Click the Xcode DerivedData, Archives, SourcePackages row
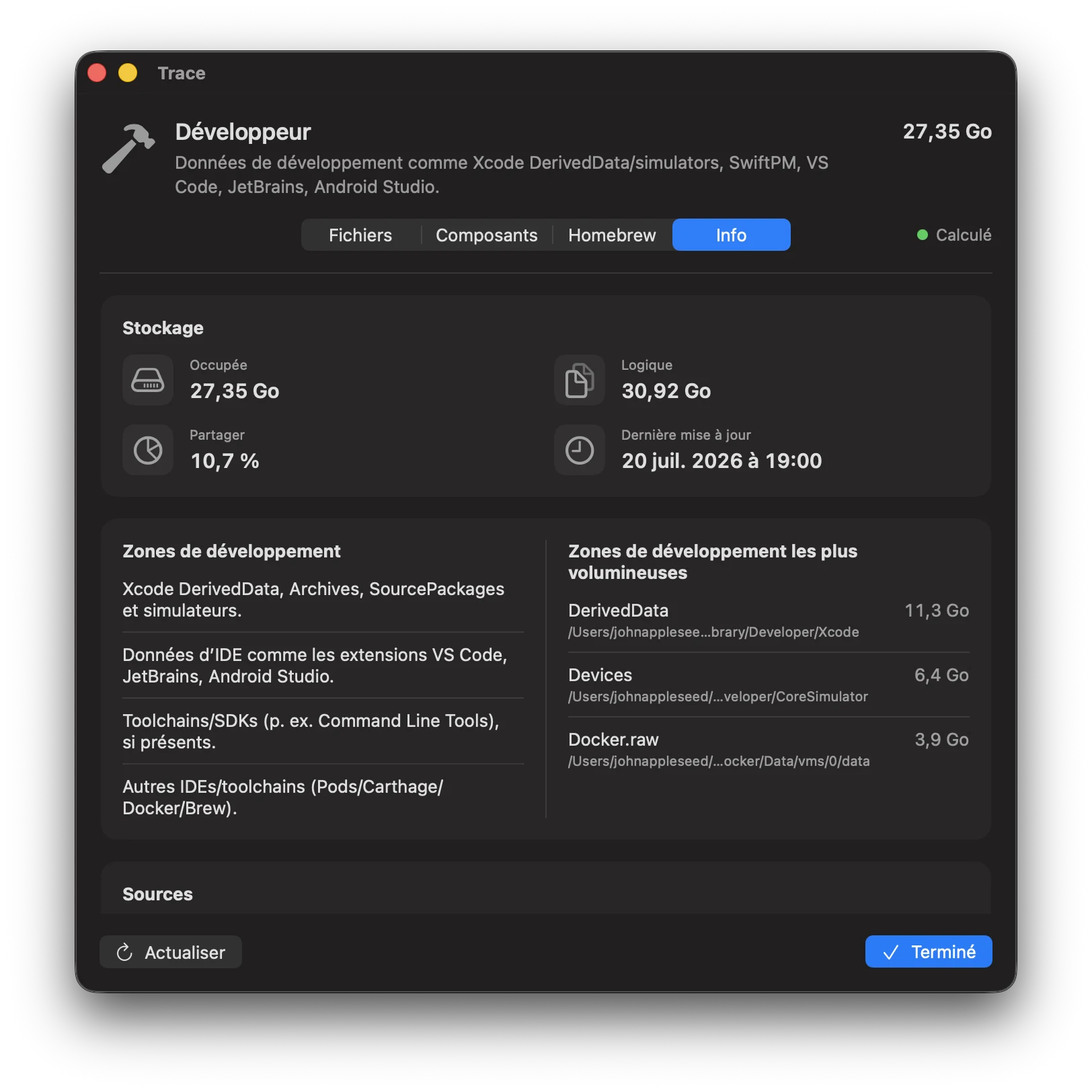This screenshot has width=1092, height=1092. pos(323,599)
